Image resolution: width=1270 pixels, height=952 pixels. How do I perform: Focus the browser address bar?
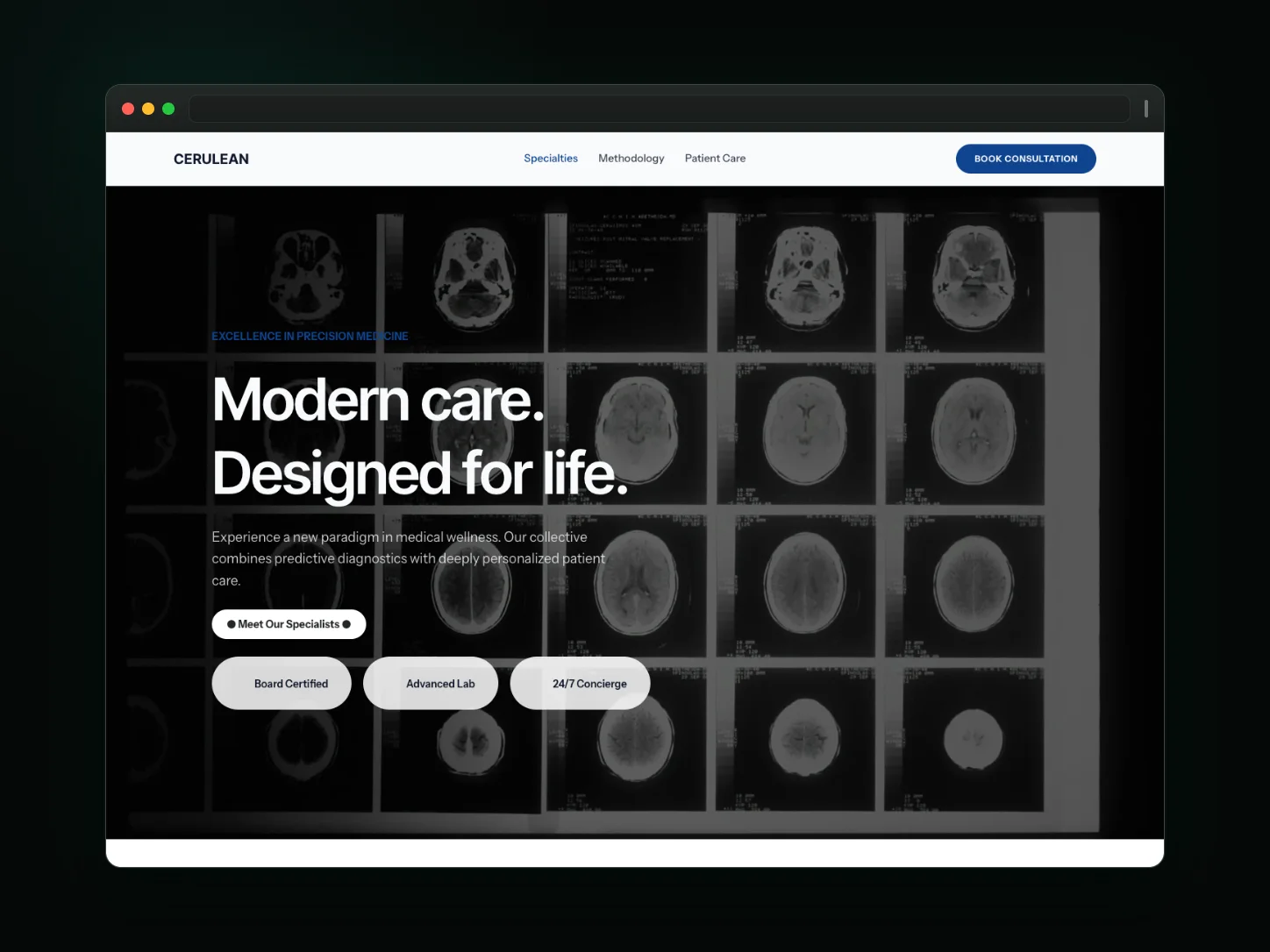[x=660, y=109]
